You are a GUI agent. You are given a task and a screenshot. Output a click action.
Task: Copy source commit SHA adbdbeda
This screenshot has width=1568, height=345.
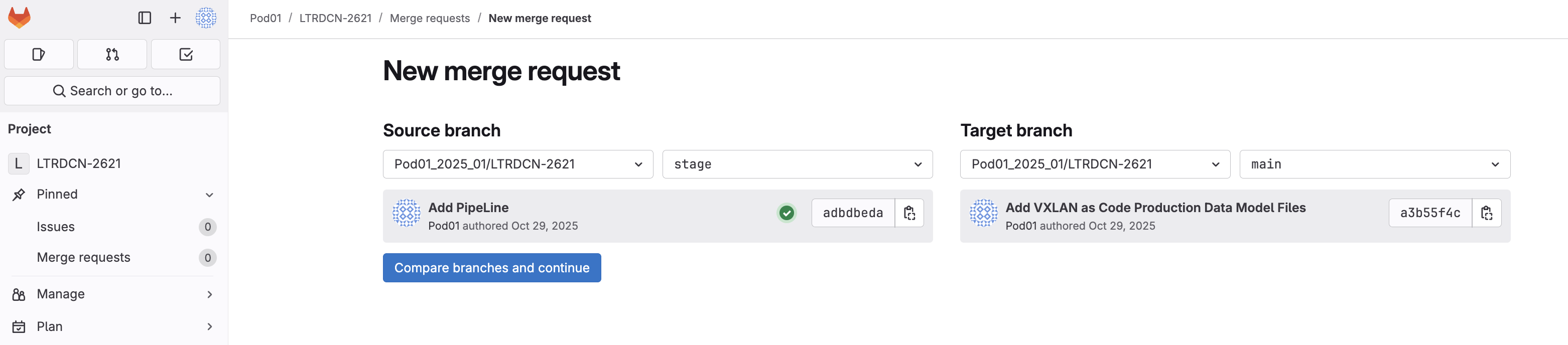pos(909,213)
